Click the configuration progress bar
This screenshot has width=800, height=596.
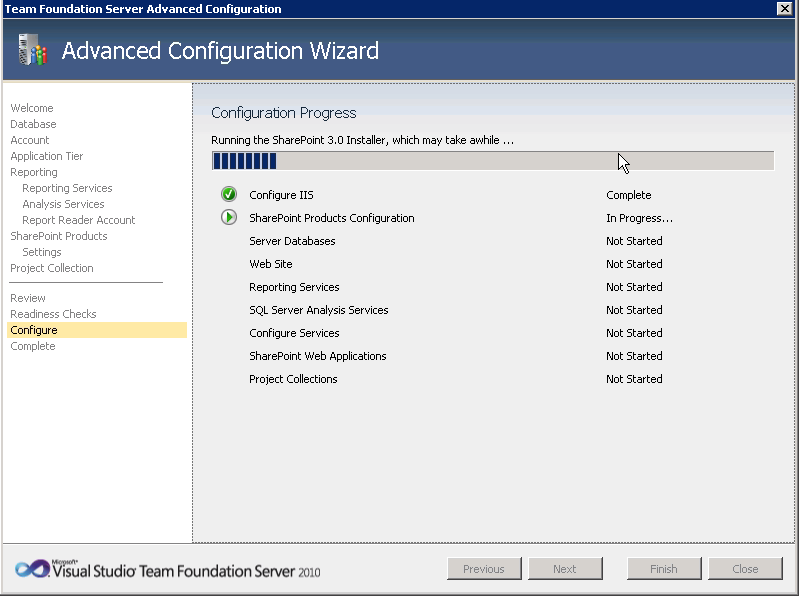pos(493,161)
